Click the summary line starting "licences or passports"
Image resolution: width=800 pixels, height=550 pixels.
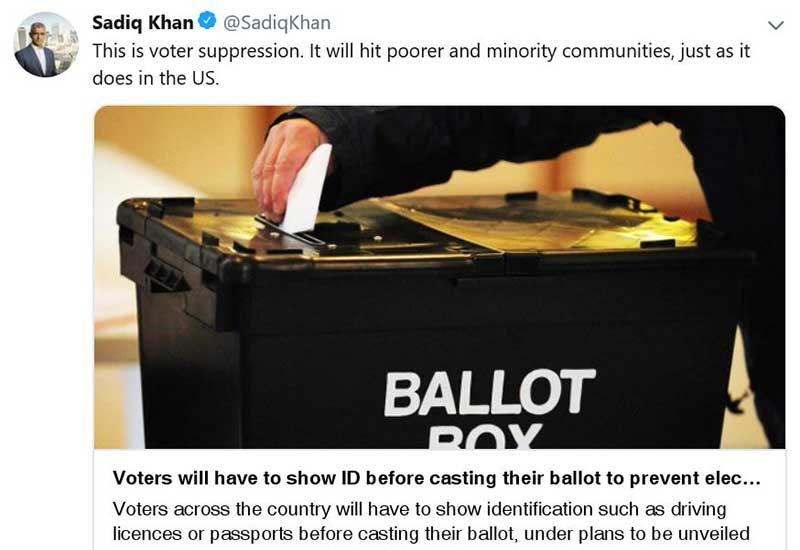coord(430,533)
